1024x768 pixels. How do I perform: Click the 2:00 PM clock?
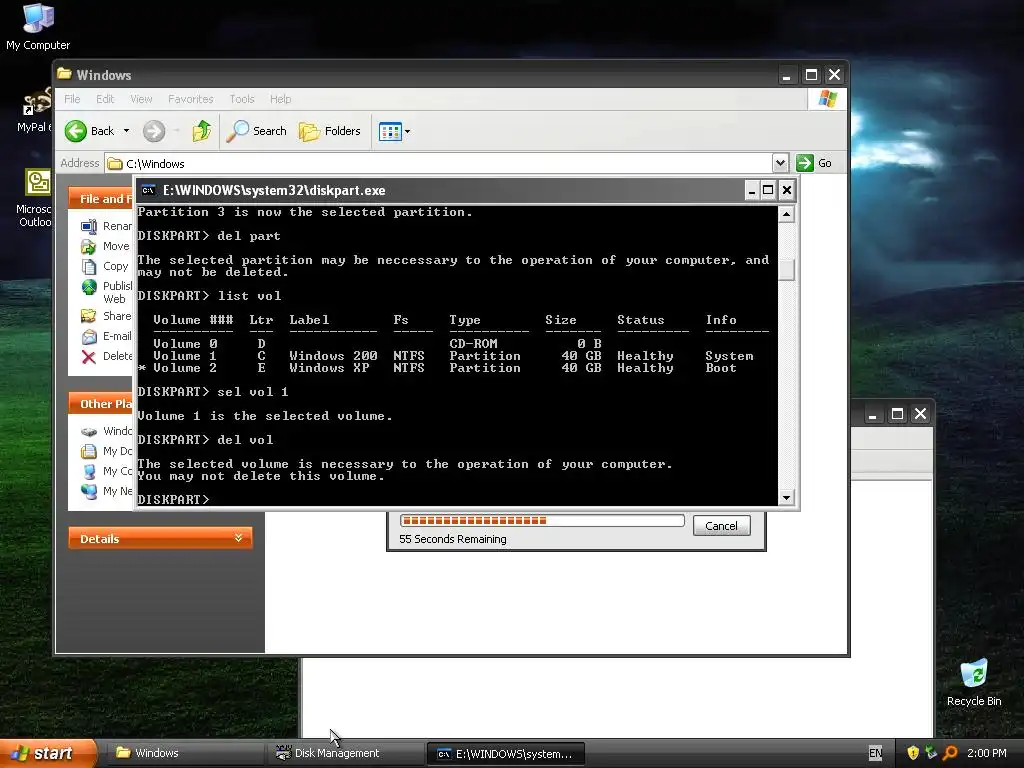coord(986,753)
